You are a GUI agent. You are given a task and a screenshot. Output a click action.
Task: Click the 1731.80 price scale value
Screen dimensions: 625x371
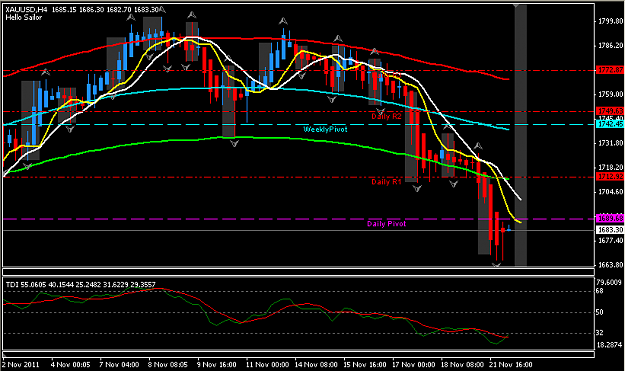611,143
